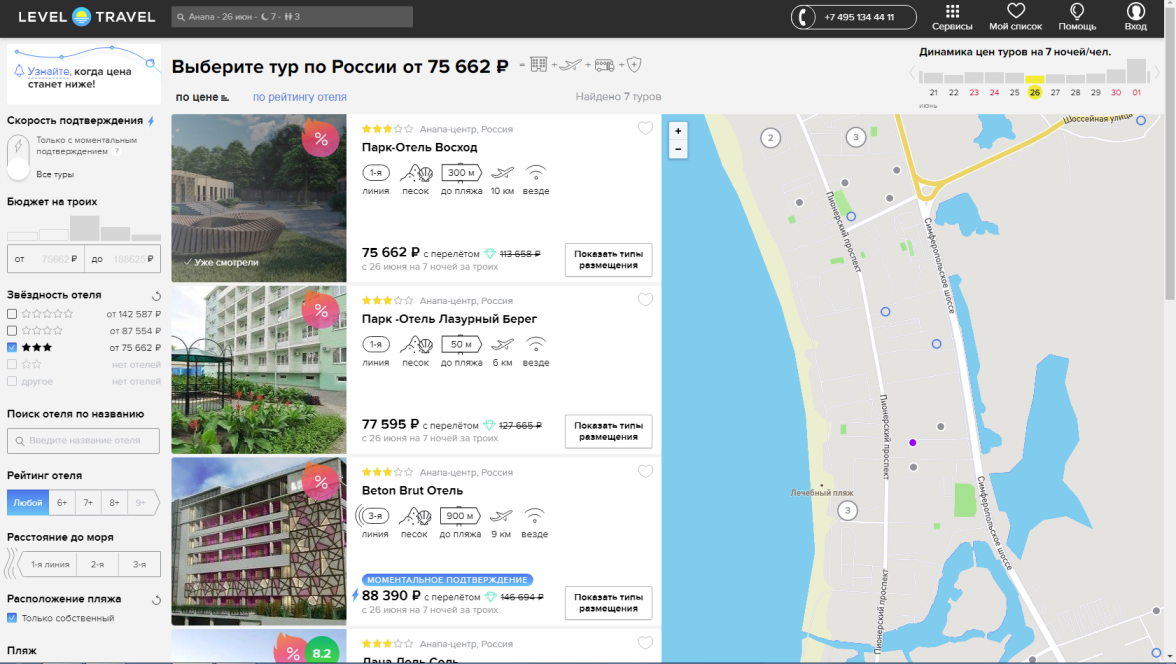Select 2-я sea distance line
The image size is (1176, 664).
pos(98,564)
